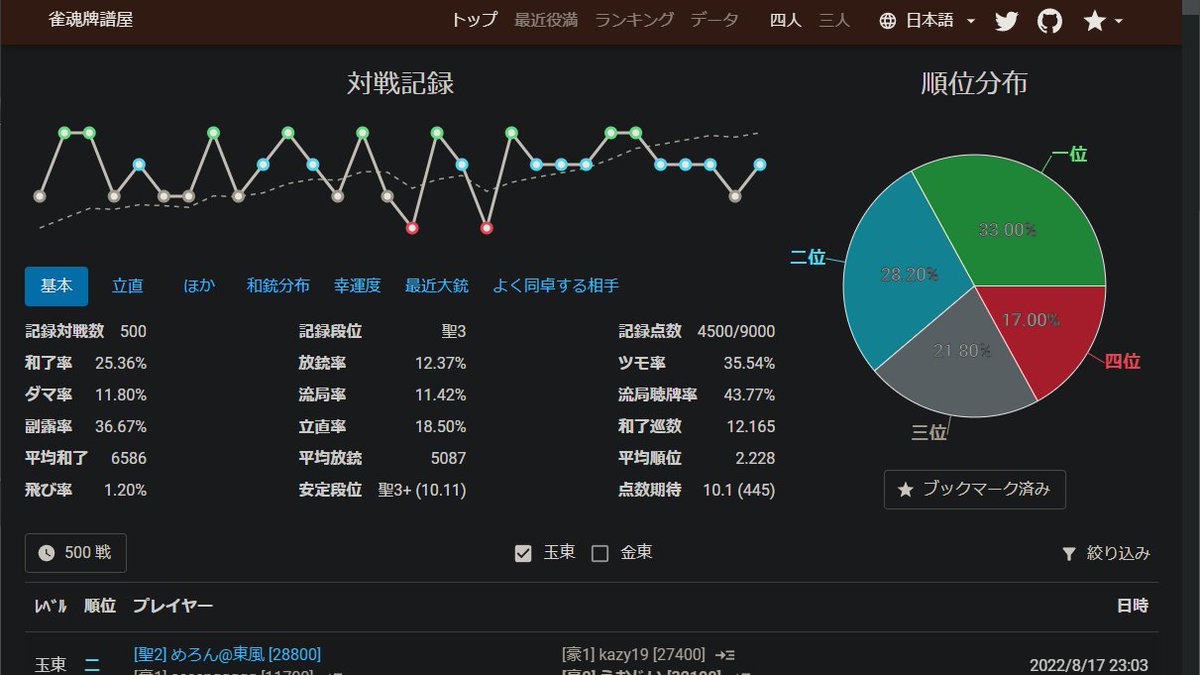Click the 記録点数 value 4500/9000
This screenshot has width=1200, height=675.
click(x=736, y=331)
